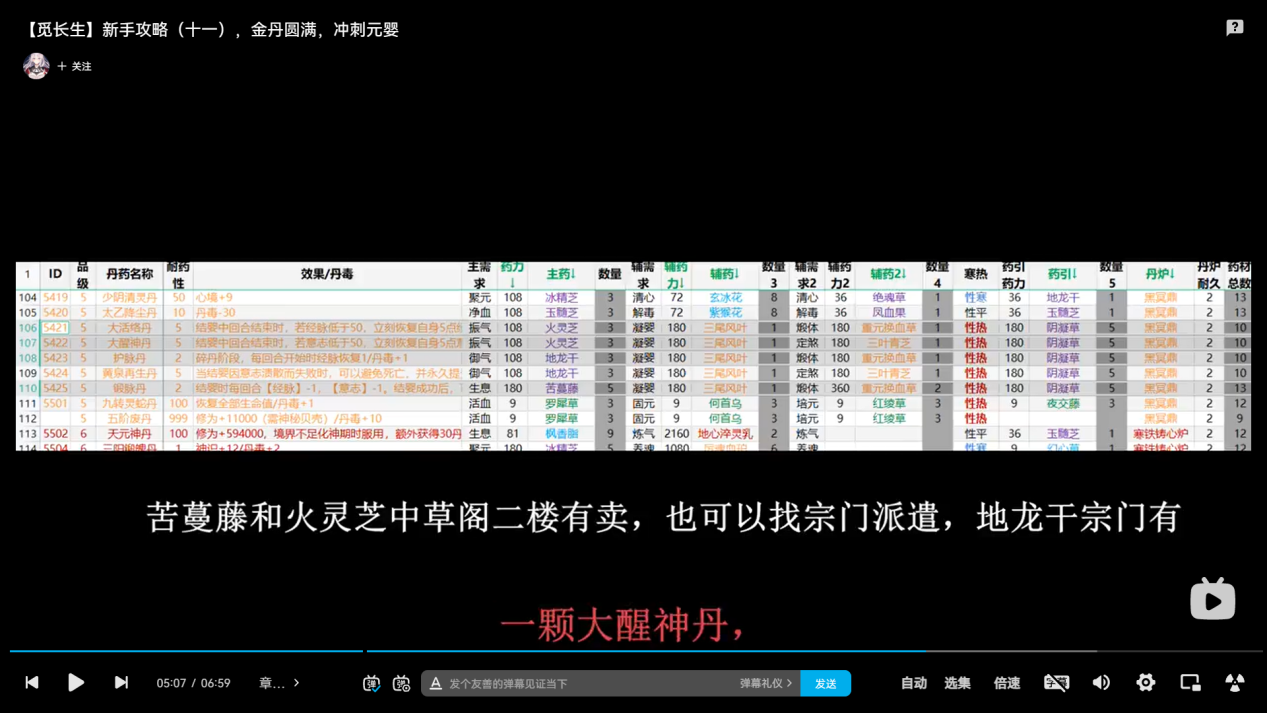Click the 天元神丹 table cell
The width and height of the screenshot is (1267, 713).
point(129,434)
